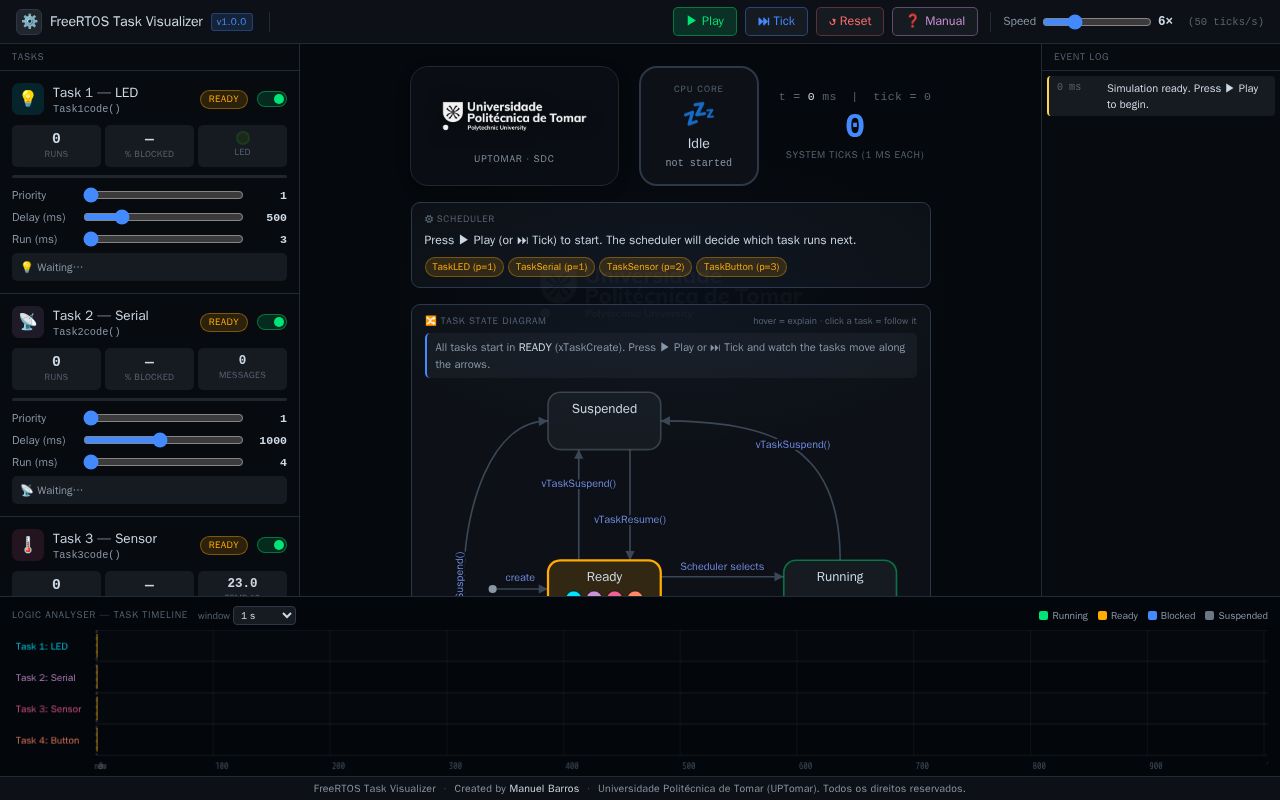
Task: Toggle Task 3 Sensor enable switch
Action: pyautogui.click(x=272, y=545)
